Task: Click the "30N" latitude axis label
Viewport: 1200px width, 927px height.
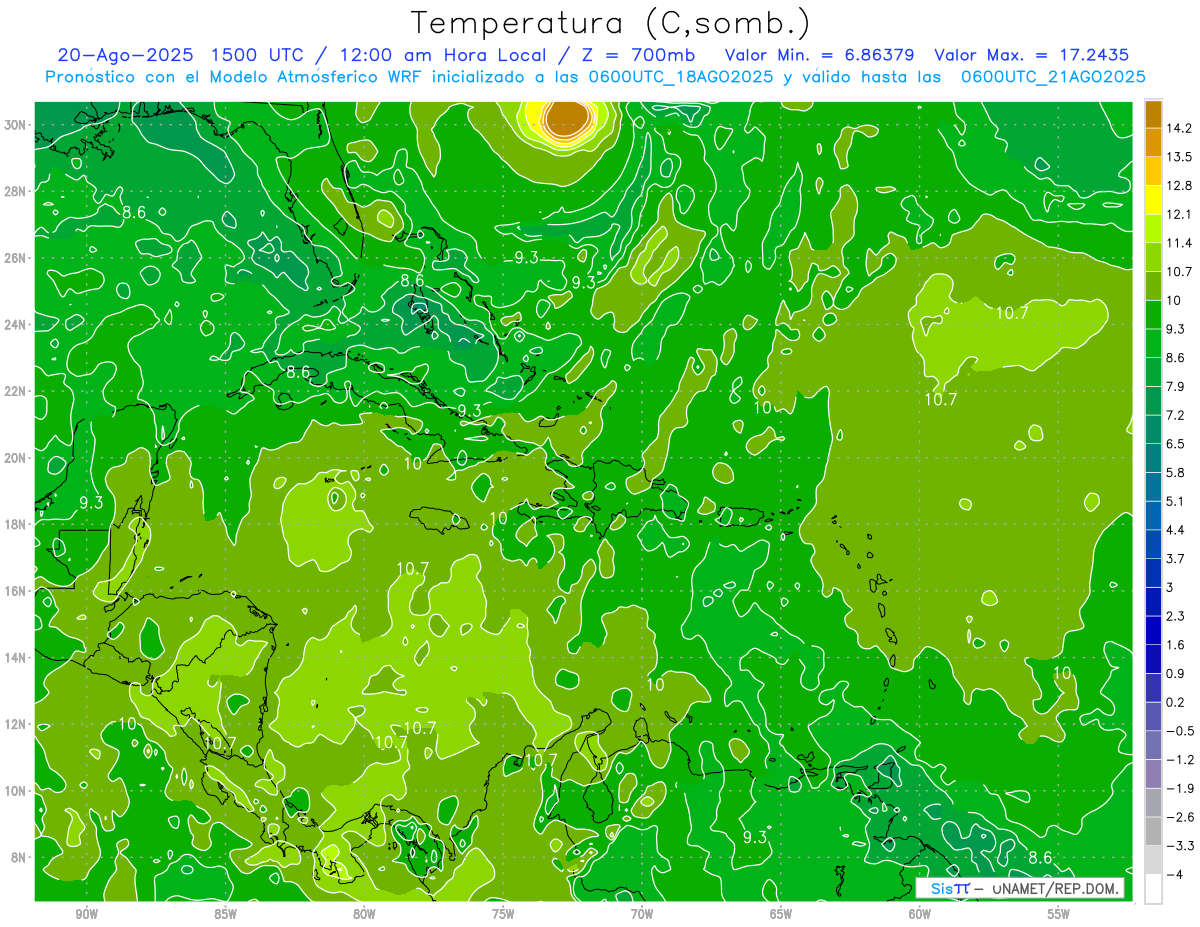Action: [16, 125]
